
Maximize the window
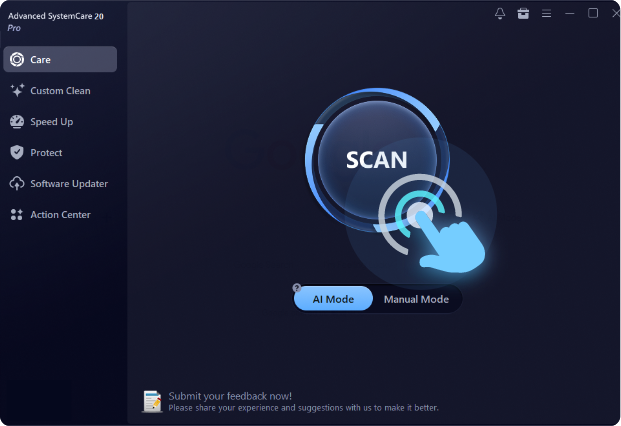593,13
